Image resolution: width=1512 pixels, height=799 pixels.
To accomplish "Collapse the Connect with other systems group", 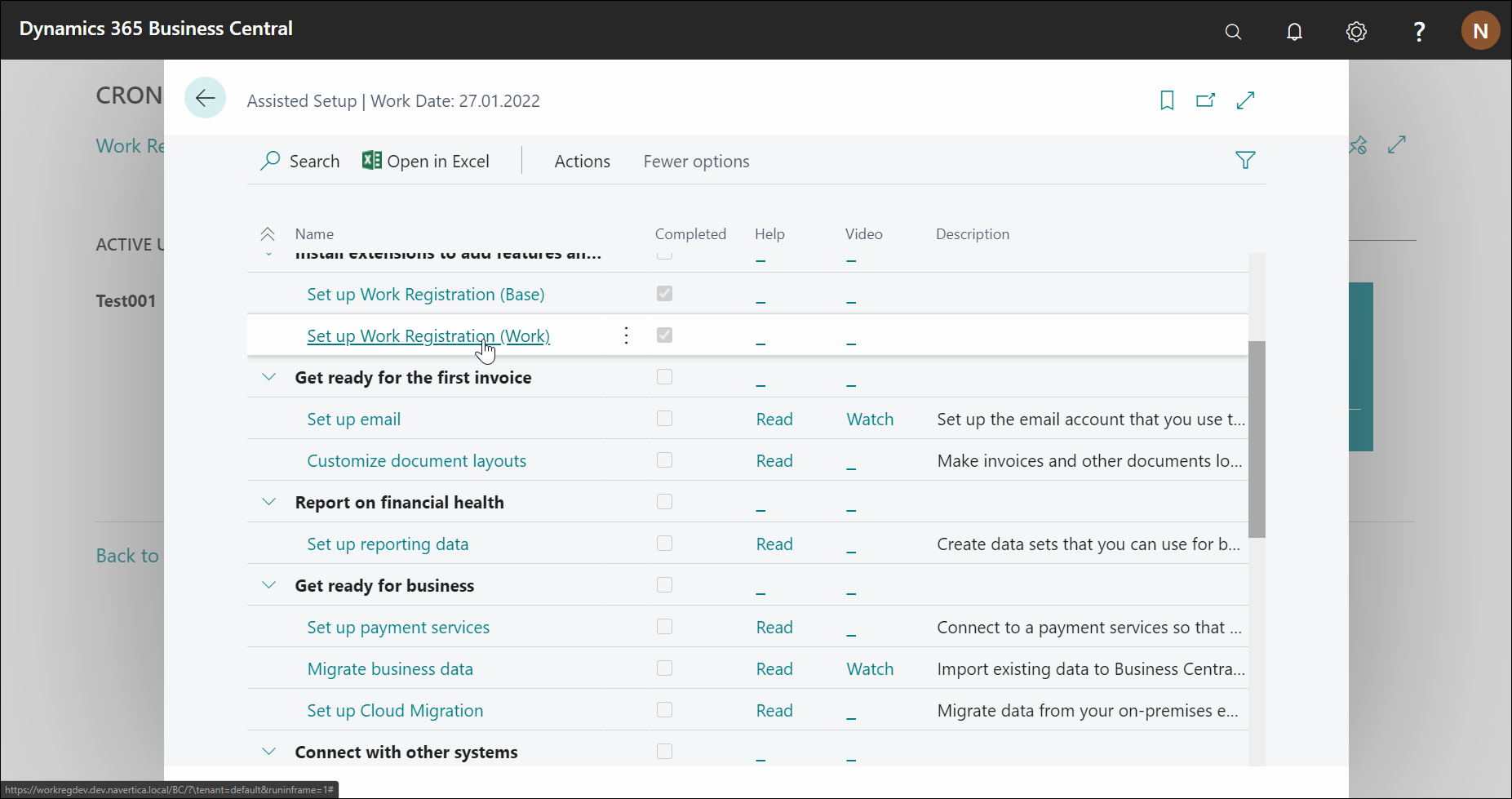I will point(268,752).
